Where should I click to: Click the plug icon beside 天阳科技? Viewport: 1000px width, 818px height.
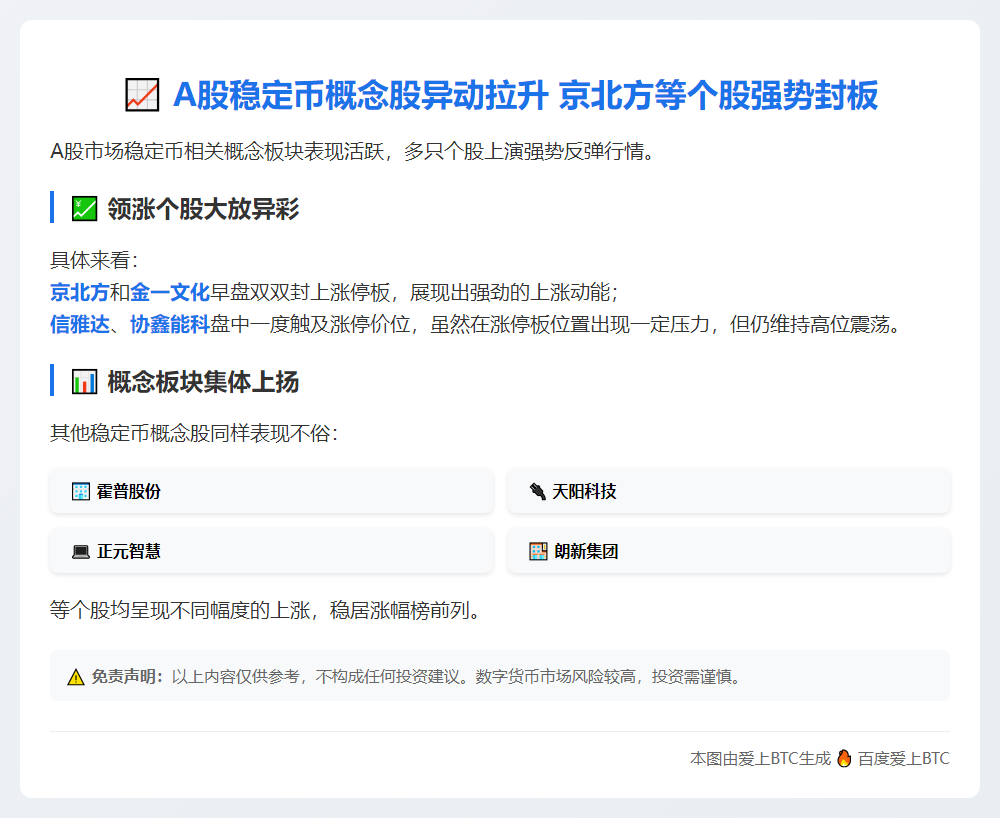pyautogui.click(x=538, y=492)
